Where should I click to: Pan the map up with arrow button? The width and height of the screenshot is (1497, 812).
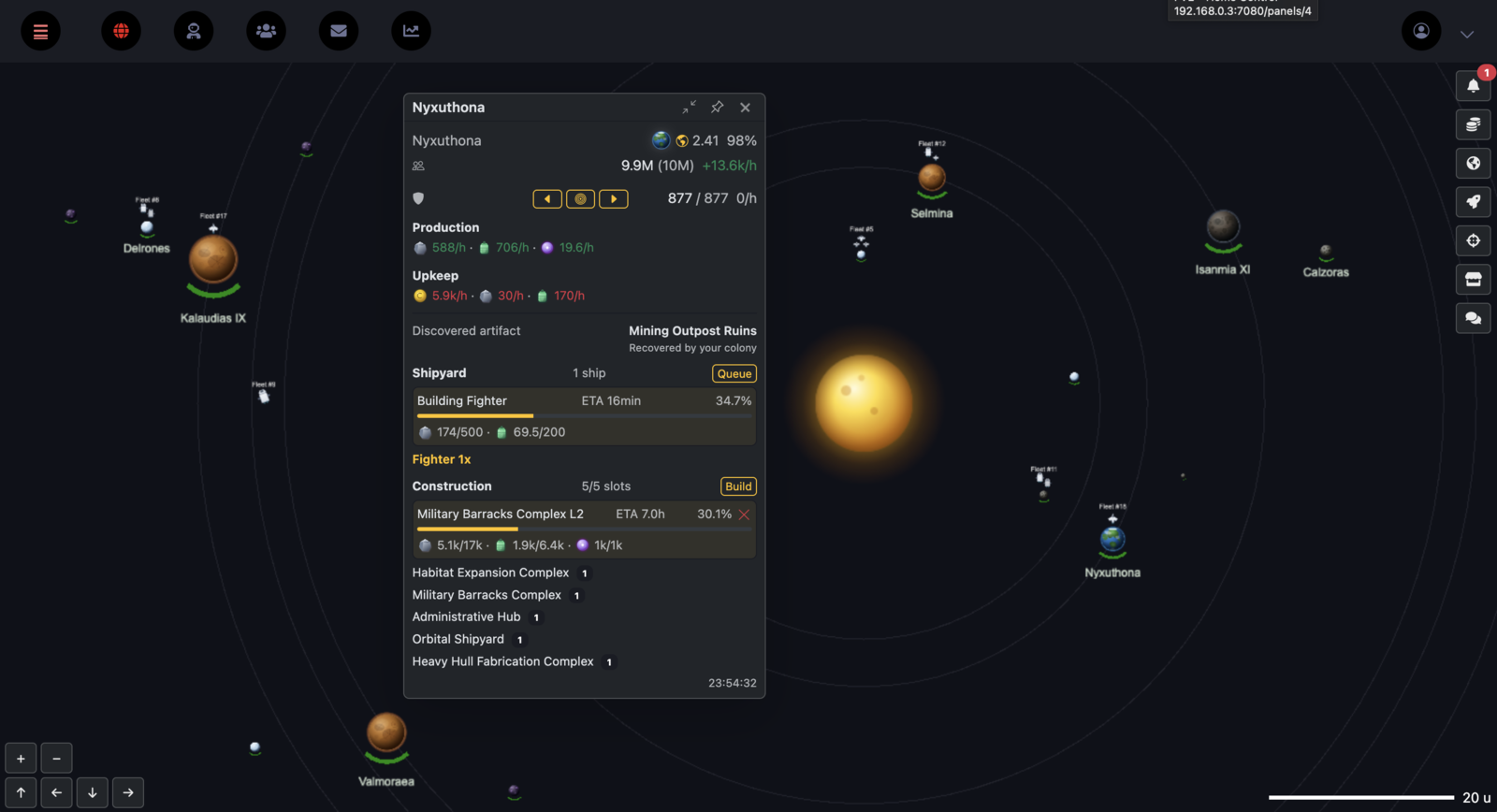21,792
